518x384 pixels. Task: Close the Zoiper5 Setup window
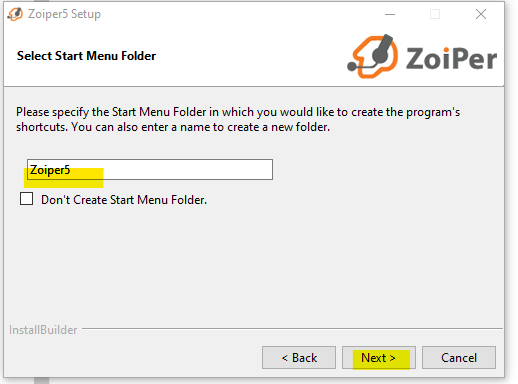click(481, 14)
